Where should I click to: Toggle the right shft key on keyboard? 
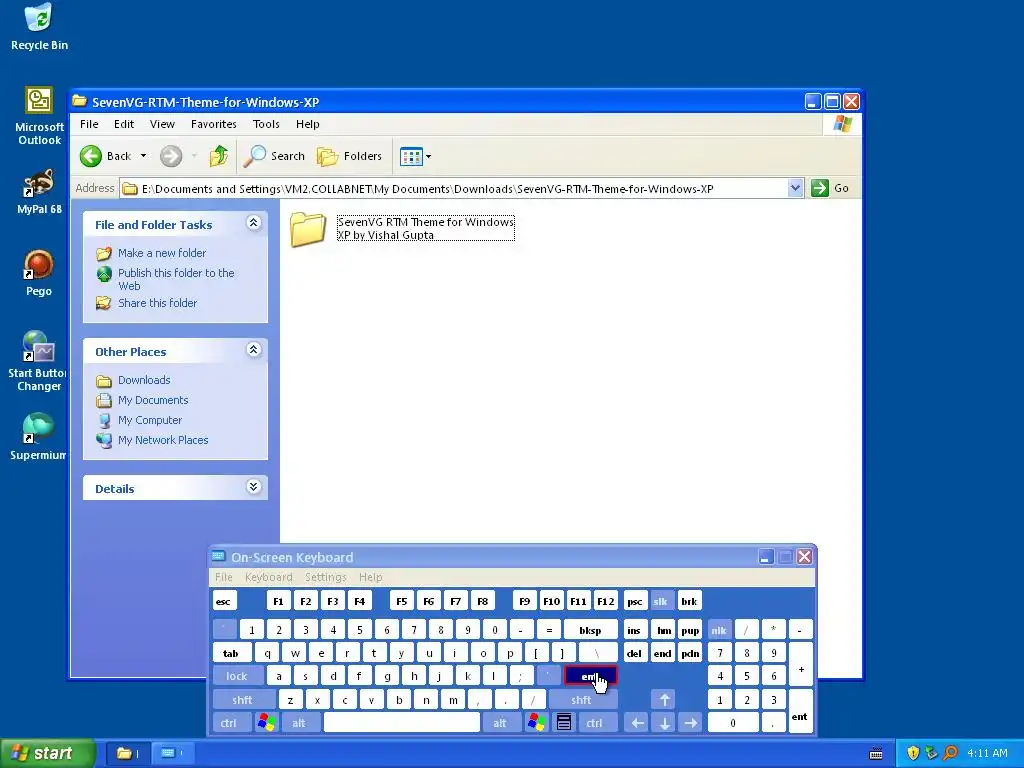pyautogui.click(x=581, y=700)
